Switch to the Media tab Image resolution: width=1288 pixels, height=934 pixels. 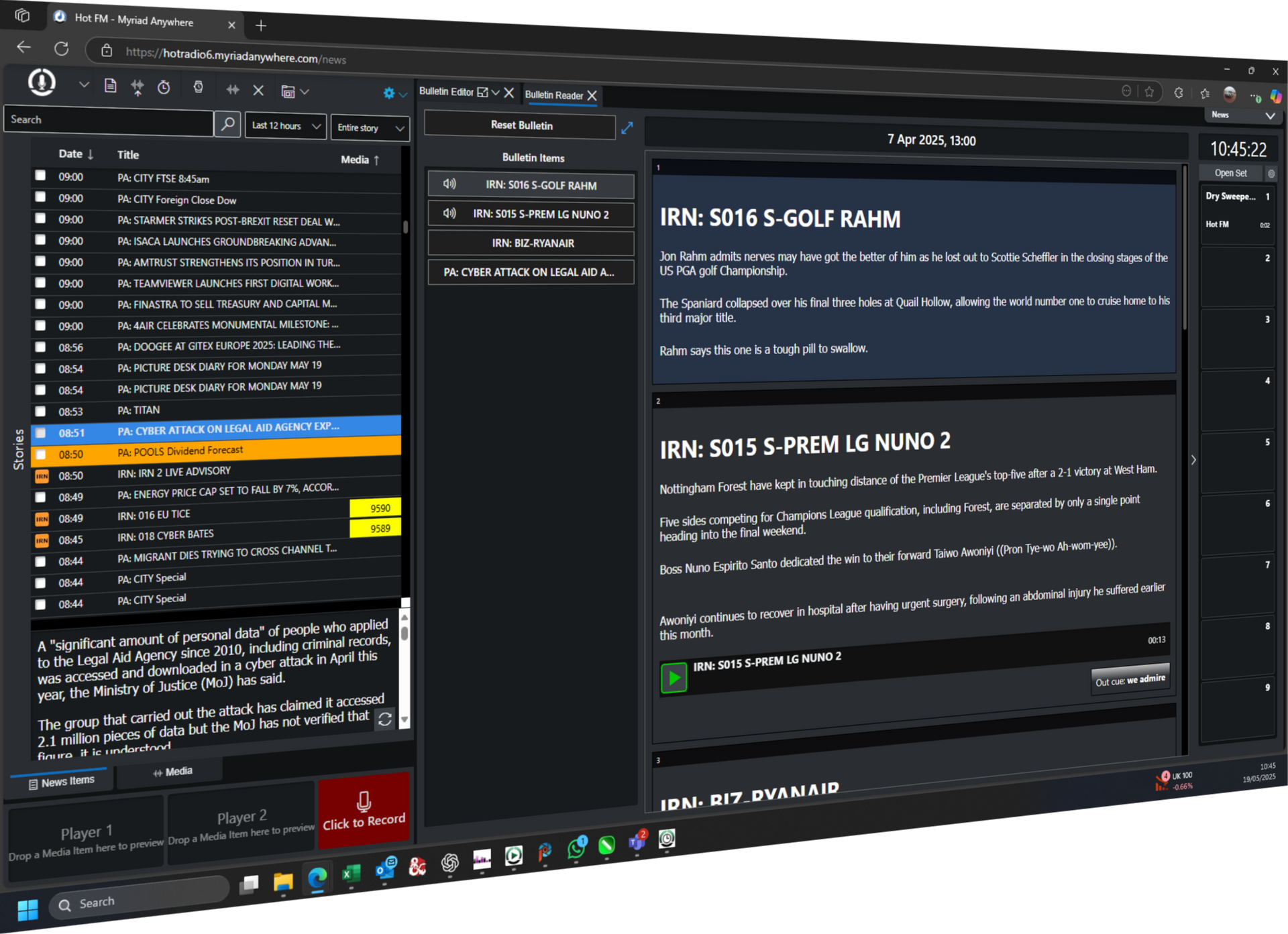(172, 772)
